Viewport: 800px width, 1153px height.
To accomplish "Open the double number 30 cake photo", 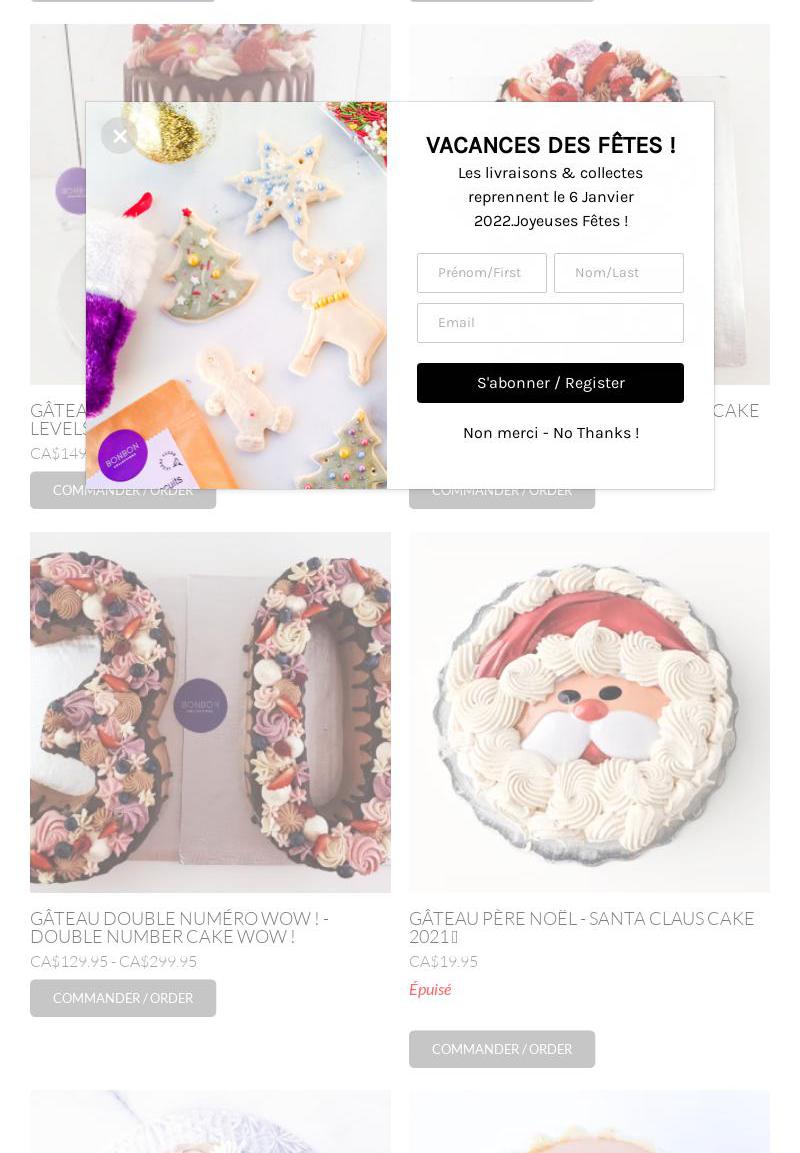I will coord(210,713).
